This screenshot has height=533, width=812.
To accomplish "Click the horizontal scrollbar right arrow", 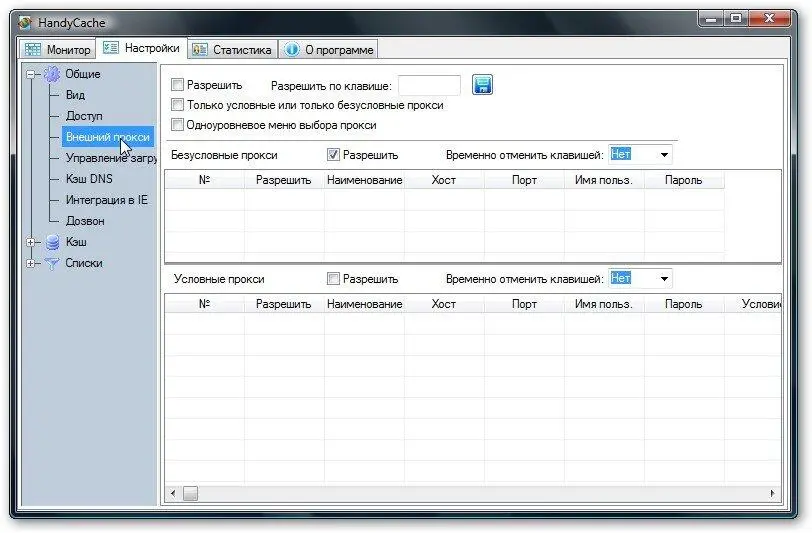I will click(773, 493).
